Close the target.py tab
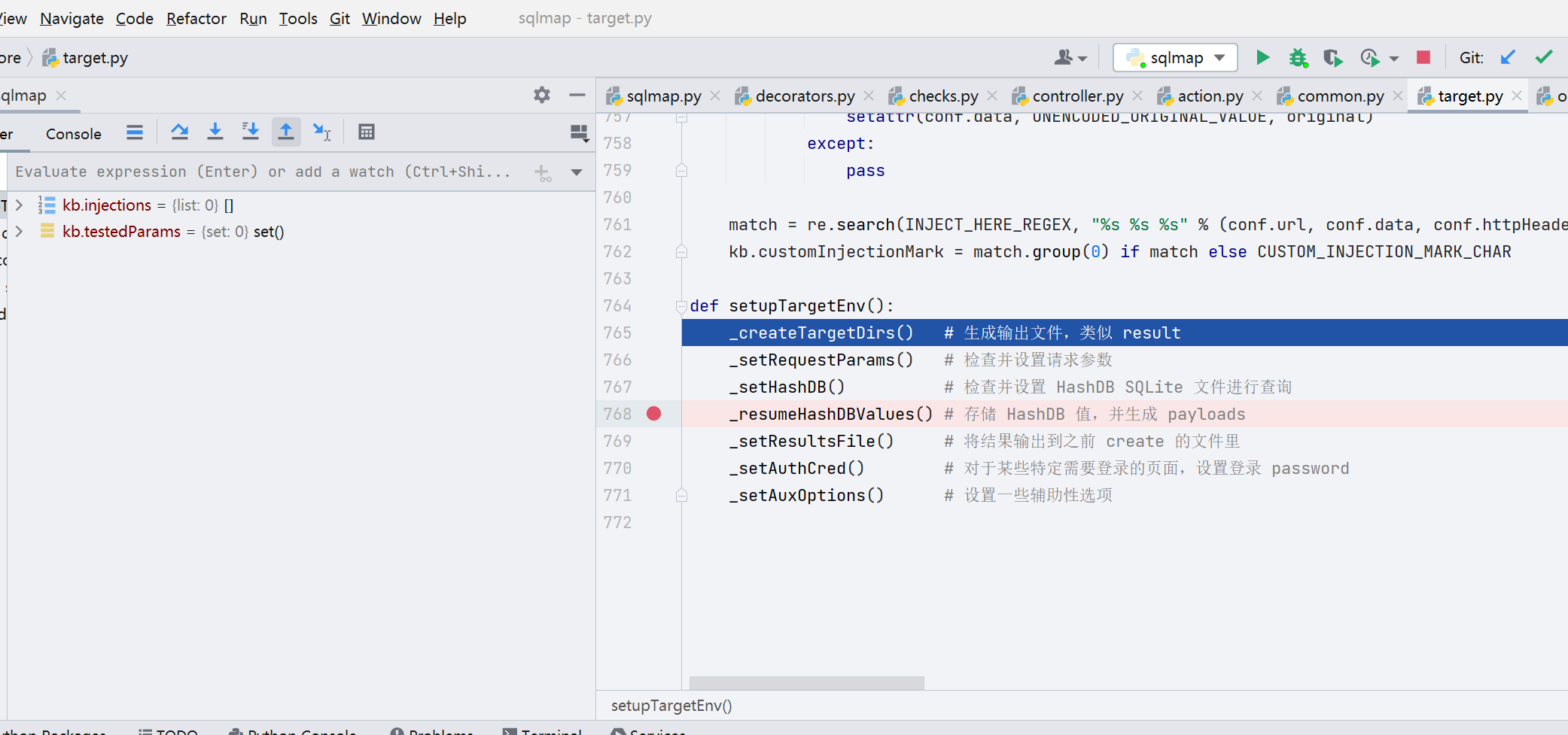Image resolution: width=1568 pixels, height=735 pixels. click(1517, 96)
